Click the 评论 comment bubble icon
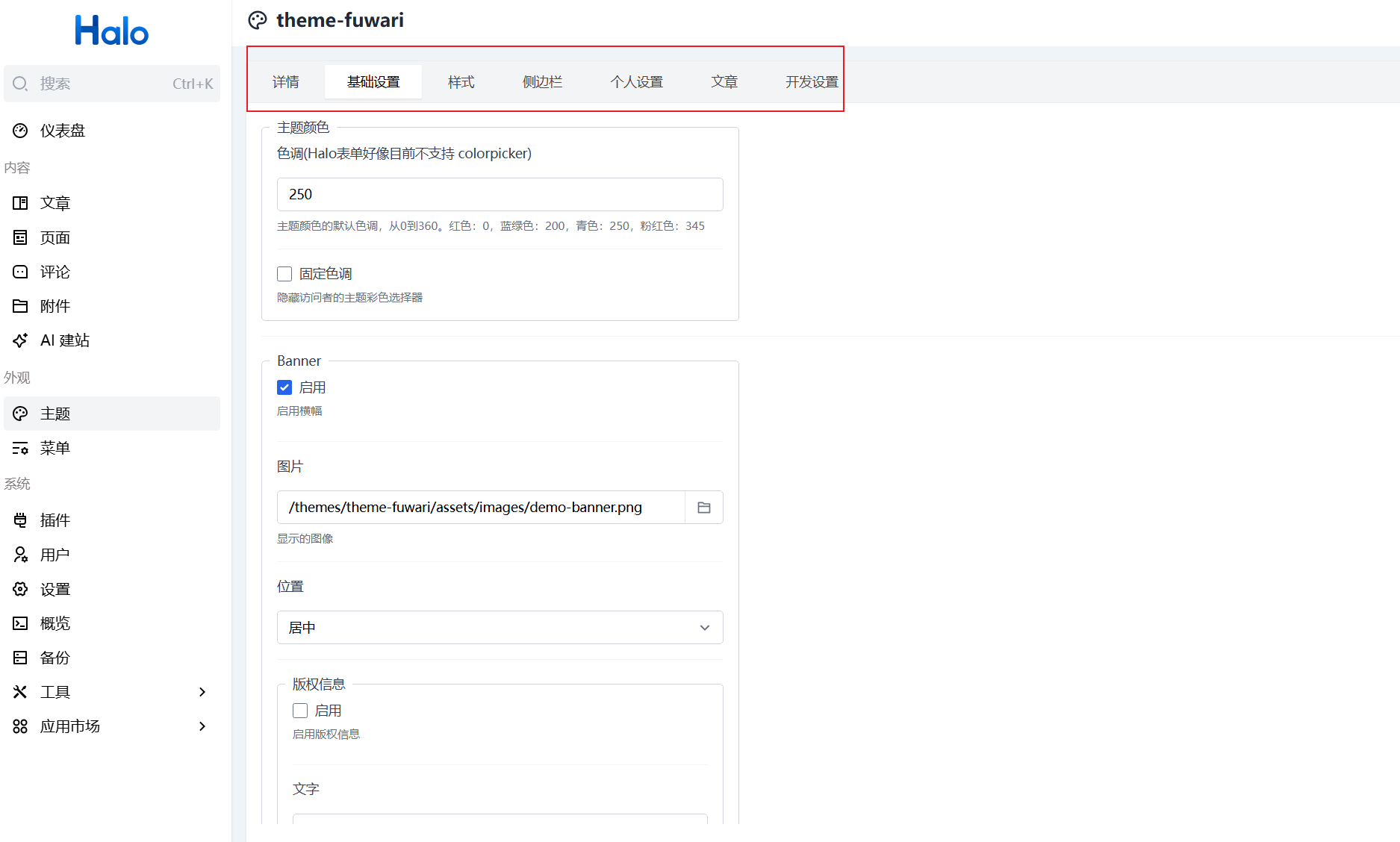 (x=20, y=272)
